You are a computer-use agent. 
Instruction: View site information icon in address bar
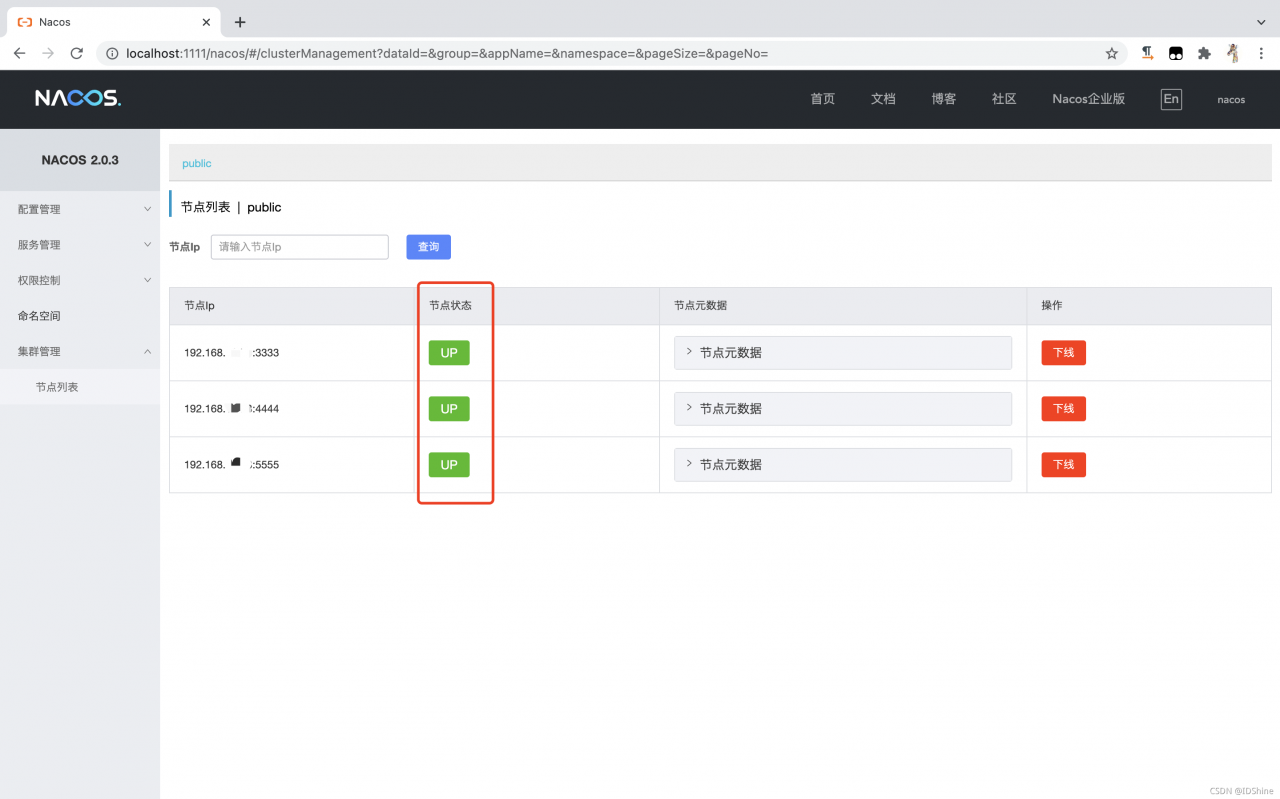(112, 53)
